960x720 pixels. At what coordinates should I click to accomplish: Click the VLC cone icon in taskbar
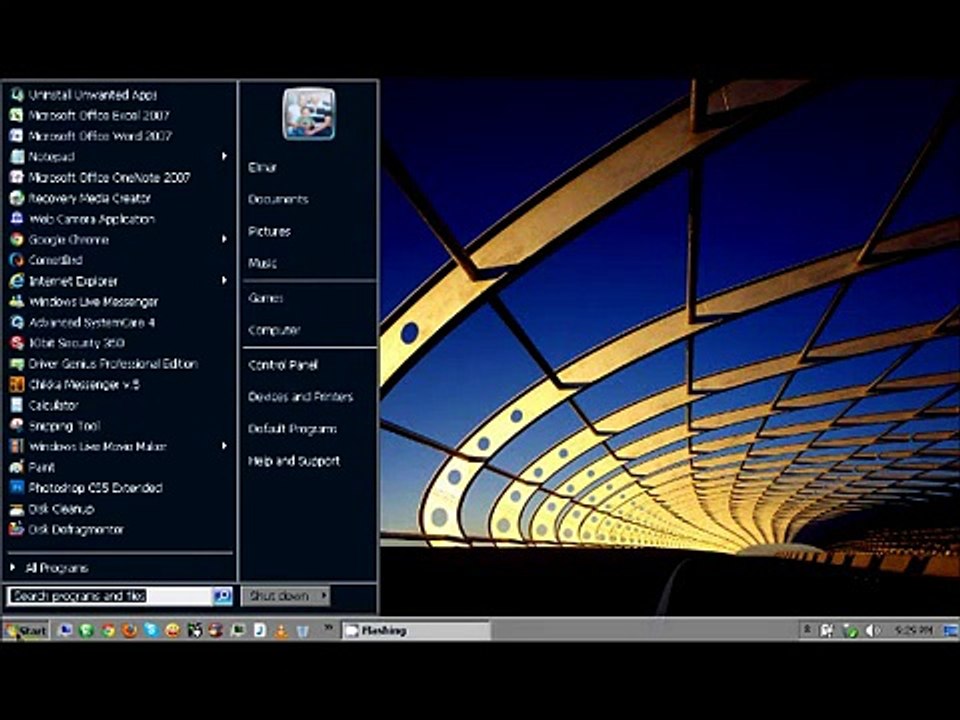[x=281, y=631]
